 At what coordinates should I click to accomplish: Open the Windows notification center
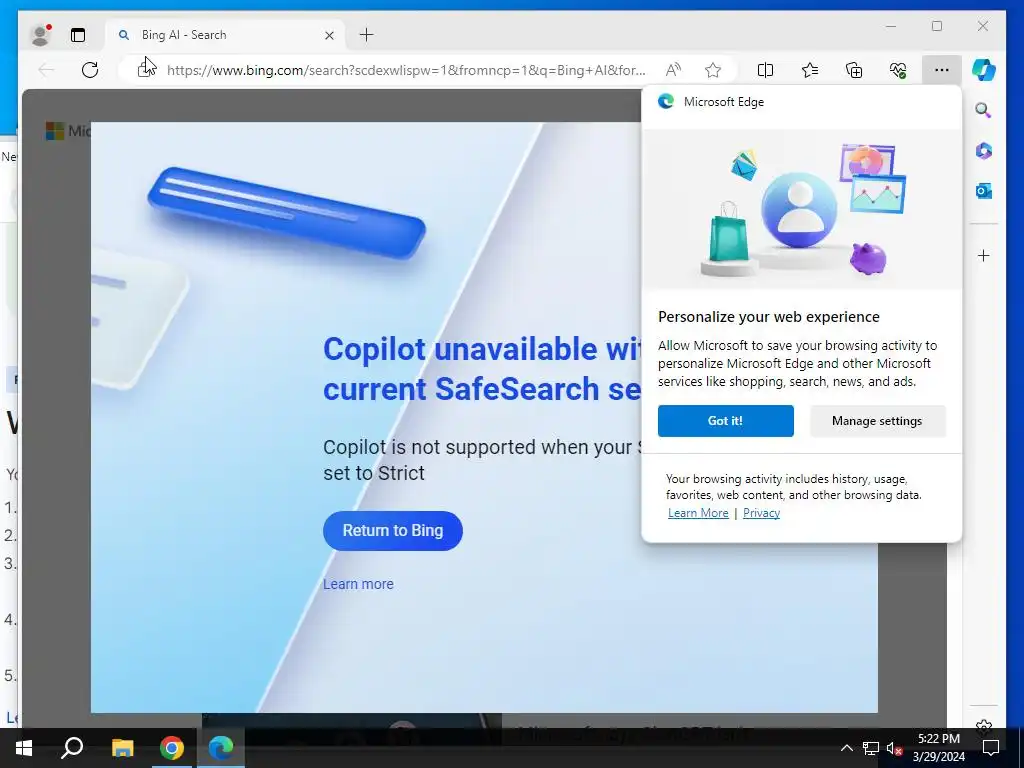click(x=991, y=748)
